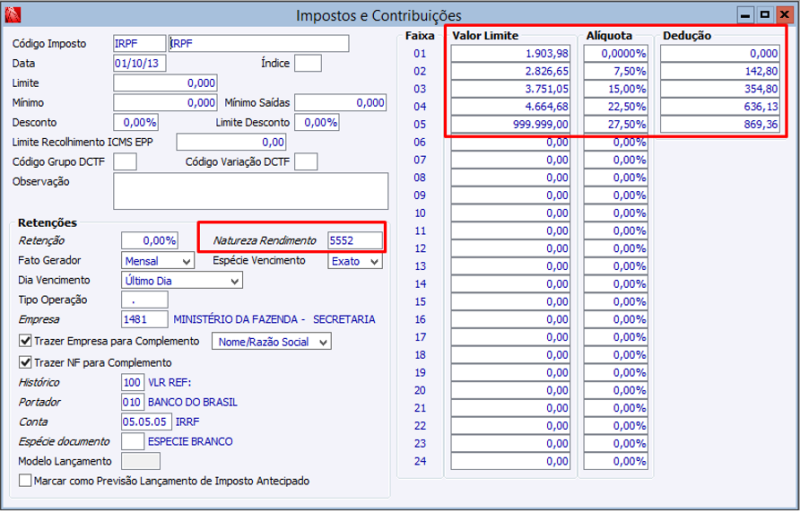This screenshot has height=513, width=800.
Task: Click Dedução 142,80 in faixa 02
Action: [x=720, y=71]
